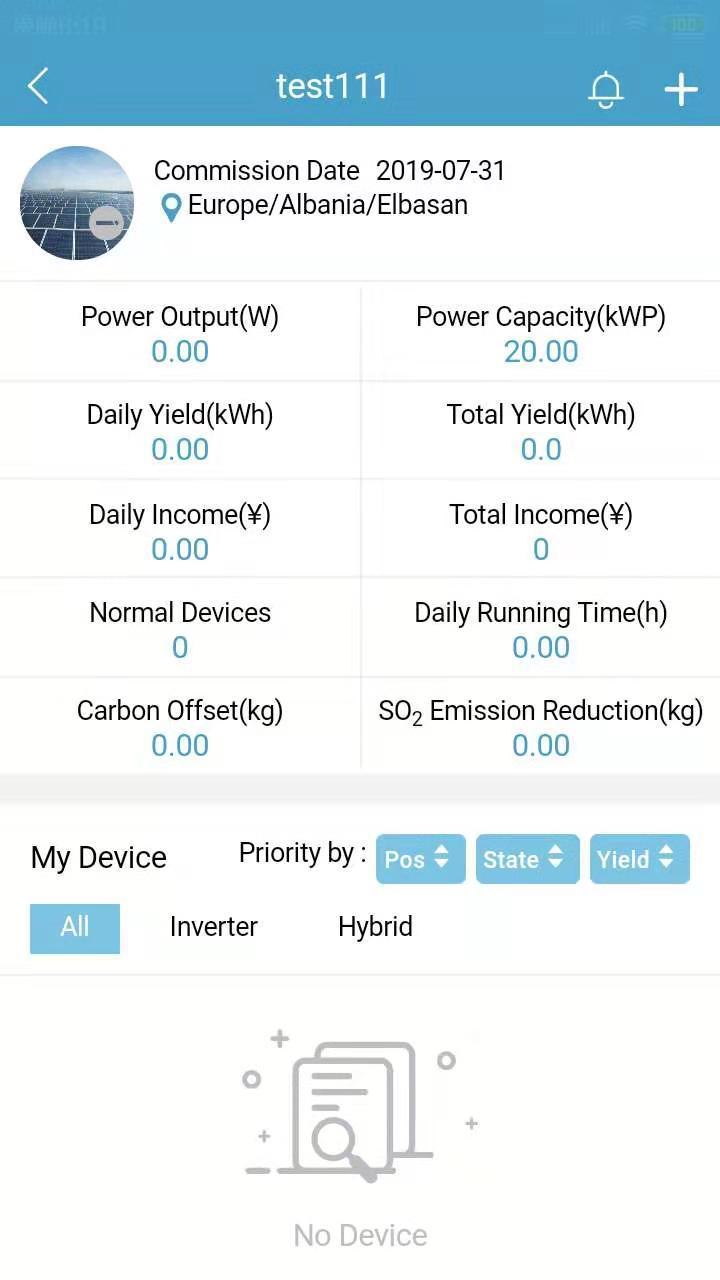The width and height of the screenshot is (720, 1280).
Task: Open the Daily Yield stat cell
Action: (180, 431)
